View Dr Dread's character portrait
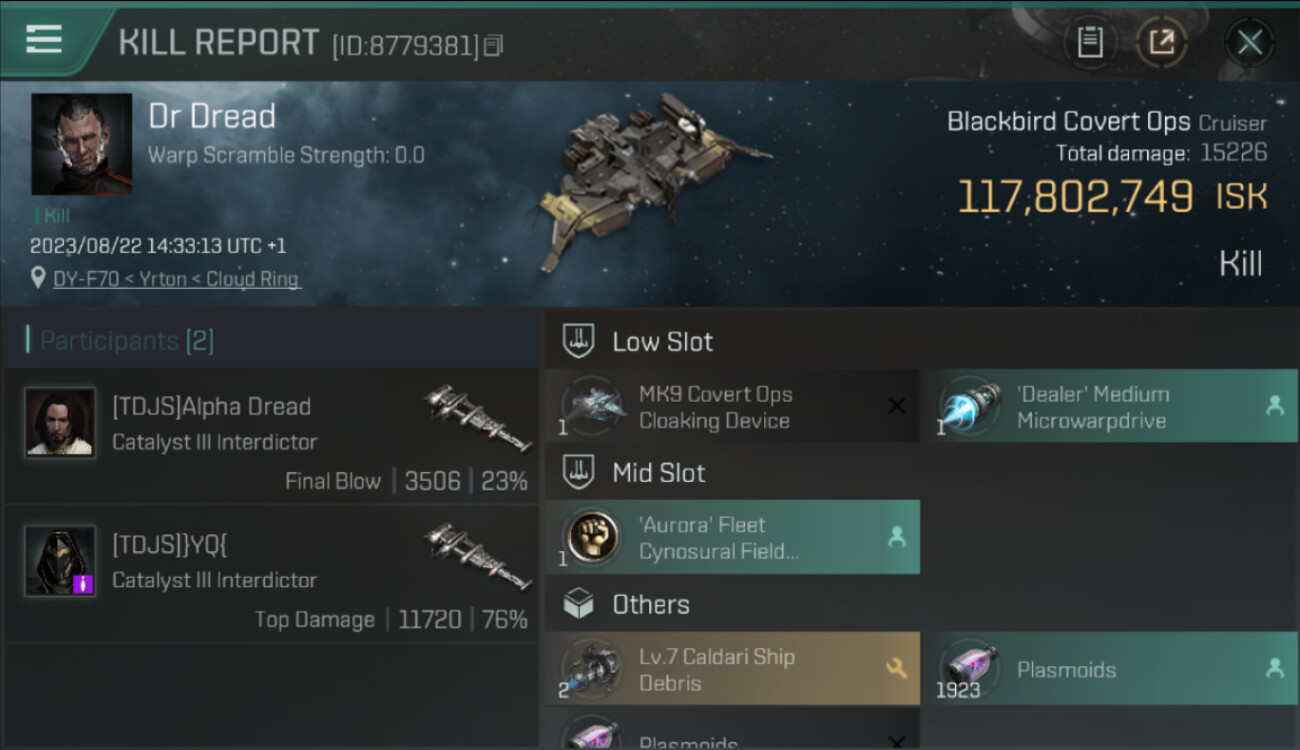Image resolution: width=1300 pixels, height=750 pixels. click(x=81, y=144)
